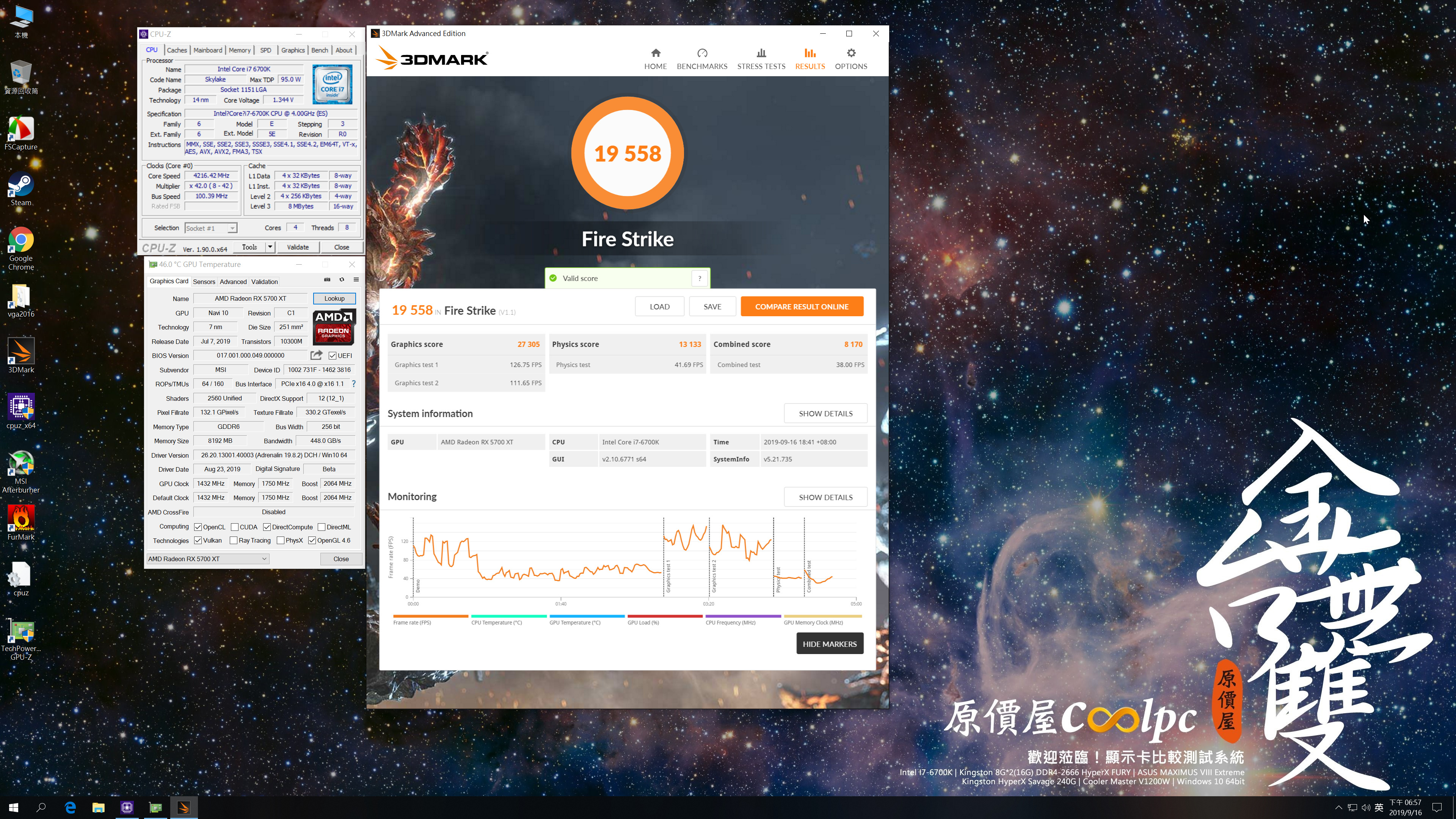Click the taskbar search magnifier
This screenshot has width=1456, height=819.
41,808
